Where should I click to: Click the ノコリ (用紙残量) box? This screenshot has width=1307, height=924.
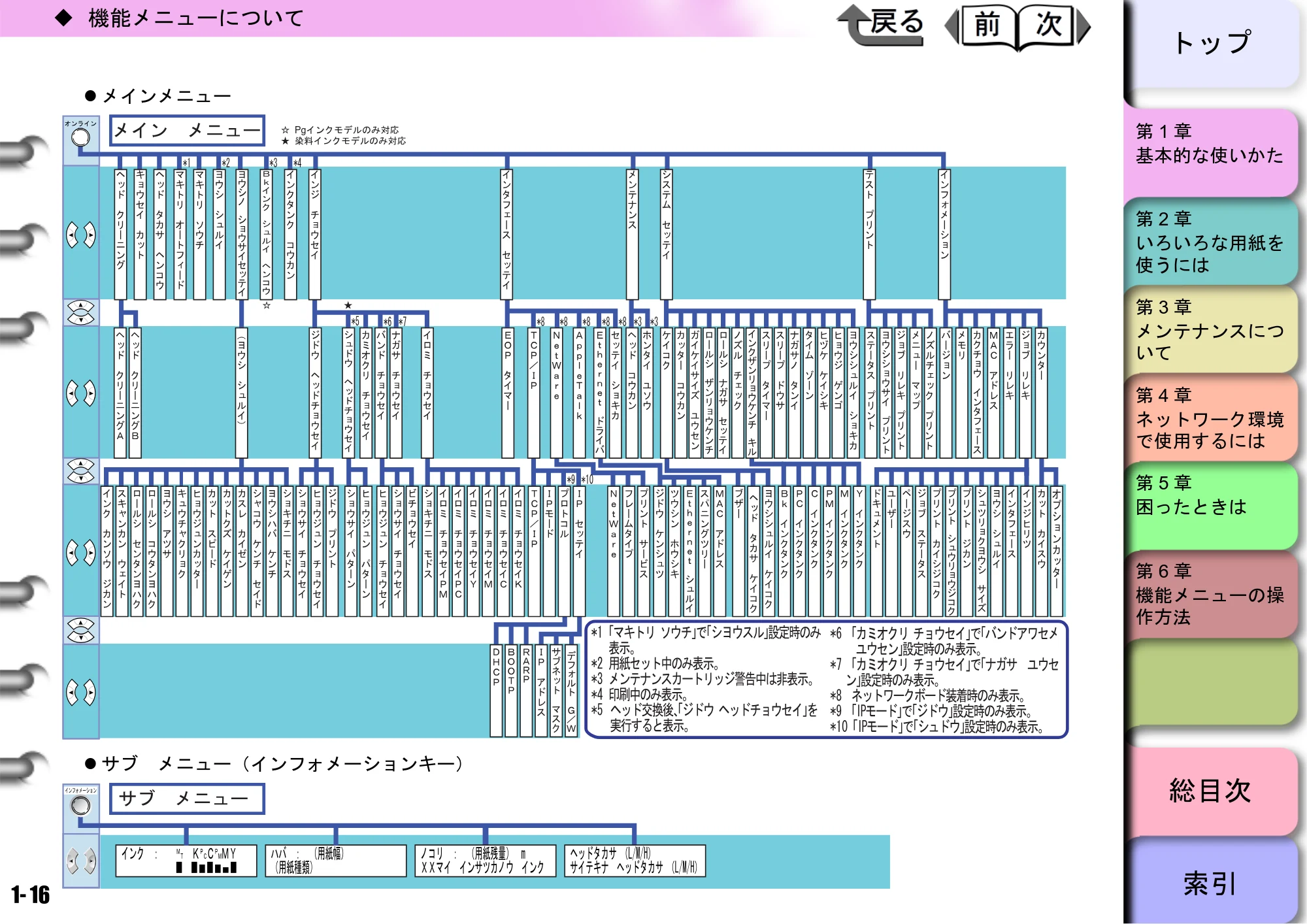pos(486,861)
